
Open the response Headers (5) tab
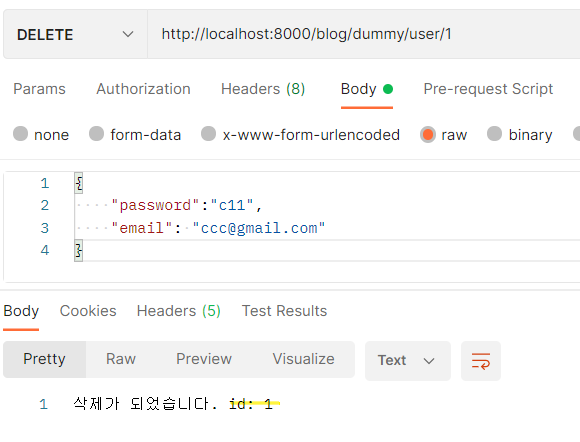tap(179, 311)
